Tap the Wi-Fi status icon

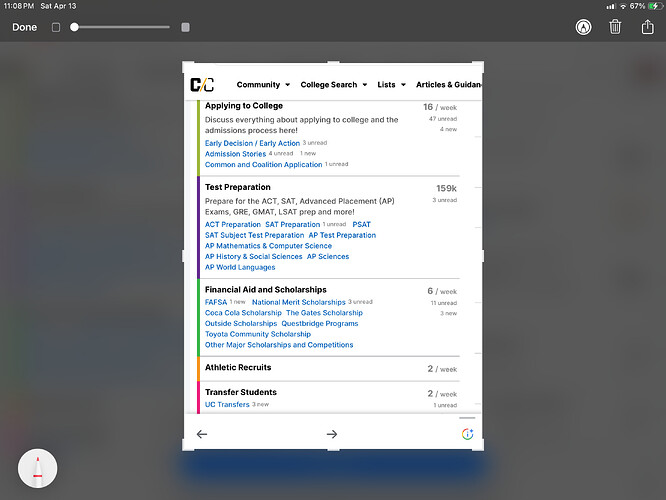click(623, 6)
